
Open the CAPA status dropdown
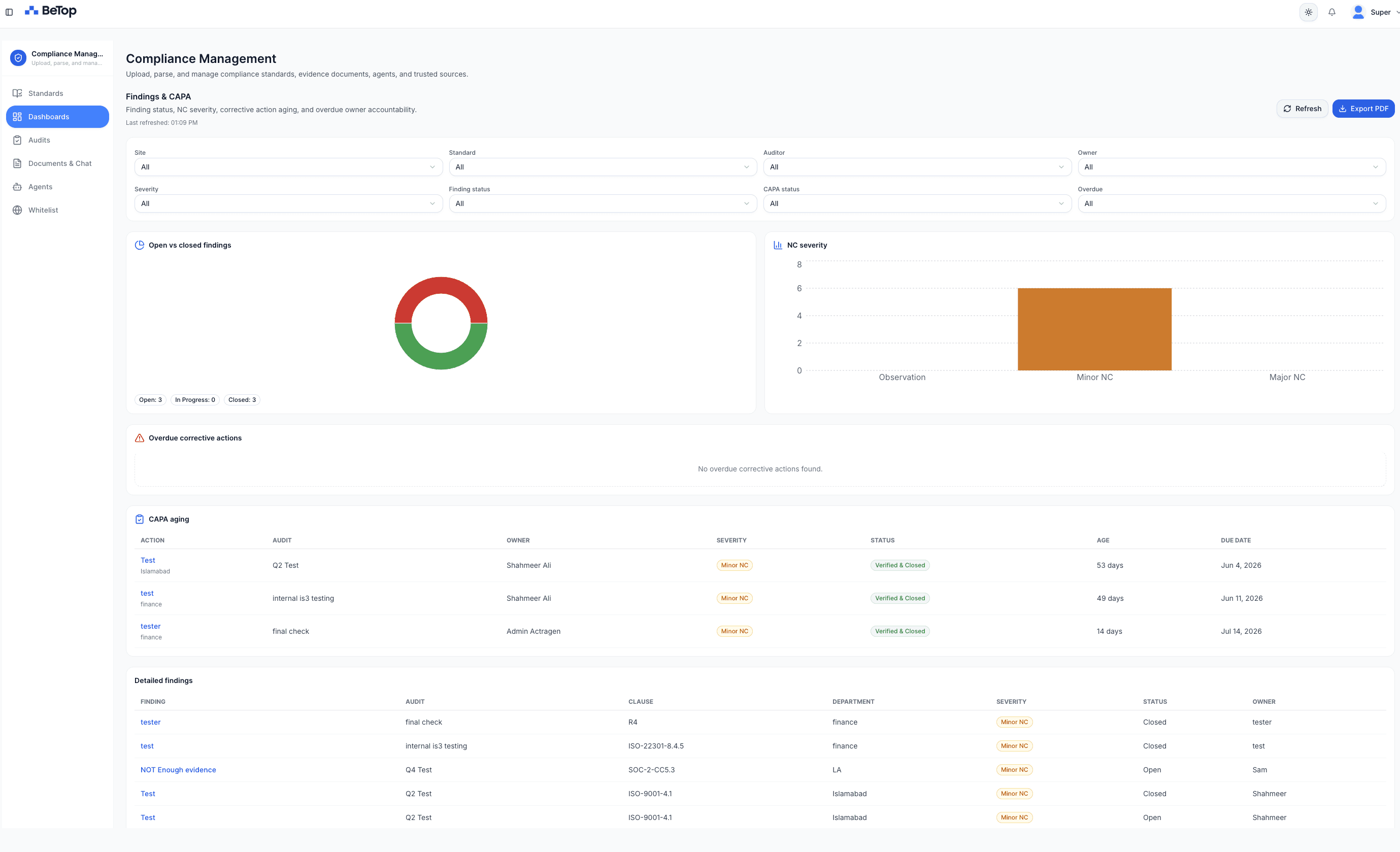click(917, 203)
